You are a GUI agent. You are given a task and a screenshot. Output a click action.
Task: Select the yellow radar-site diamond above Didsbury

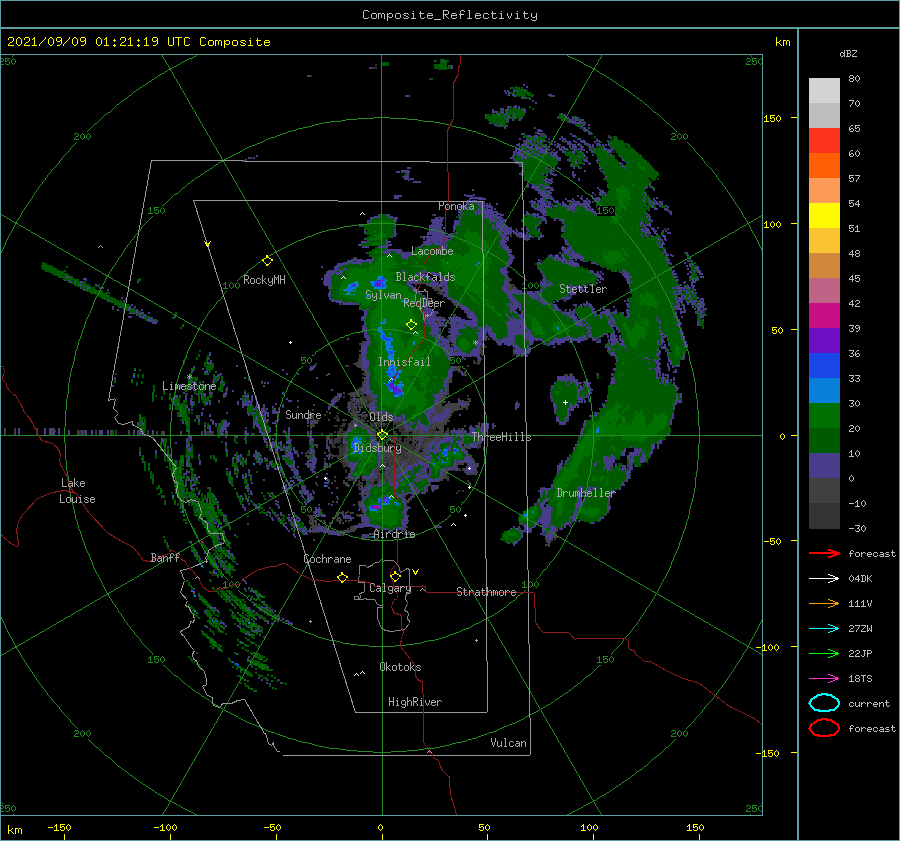(x=382, y=435)
